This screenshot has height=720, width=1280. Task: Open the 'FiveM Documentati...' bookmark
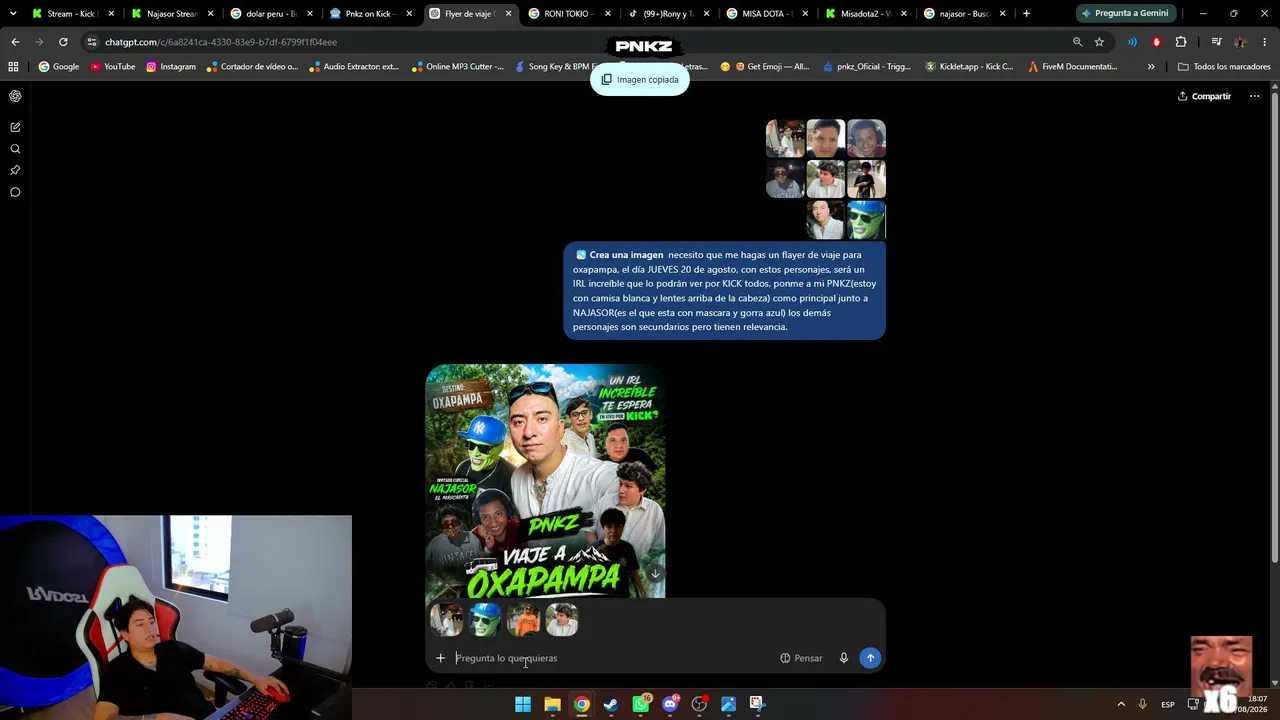(x=1072, y=67)
